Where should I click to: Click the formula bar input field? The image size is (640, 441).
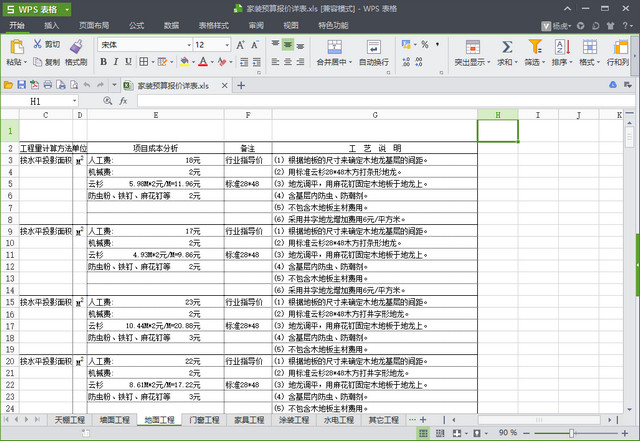pyautogui.click(x=386, y=101)
